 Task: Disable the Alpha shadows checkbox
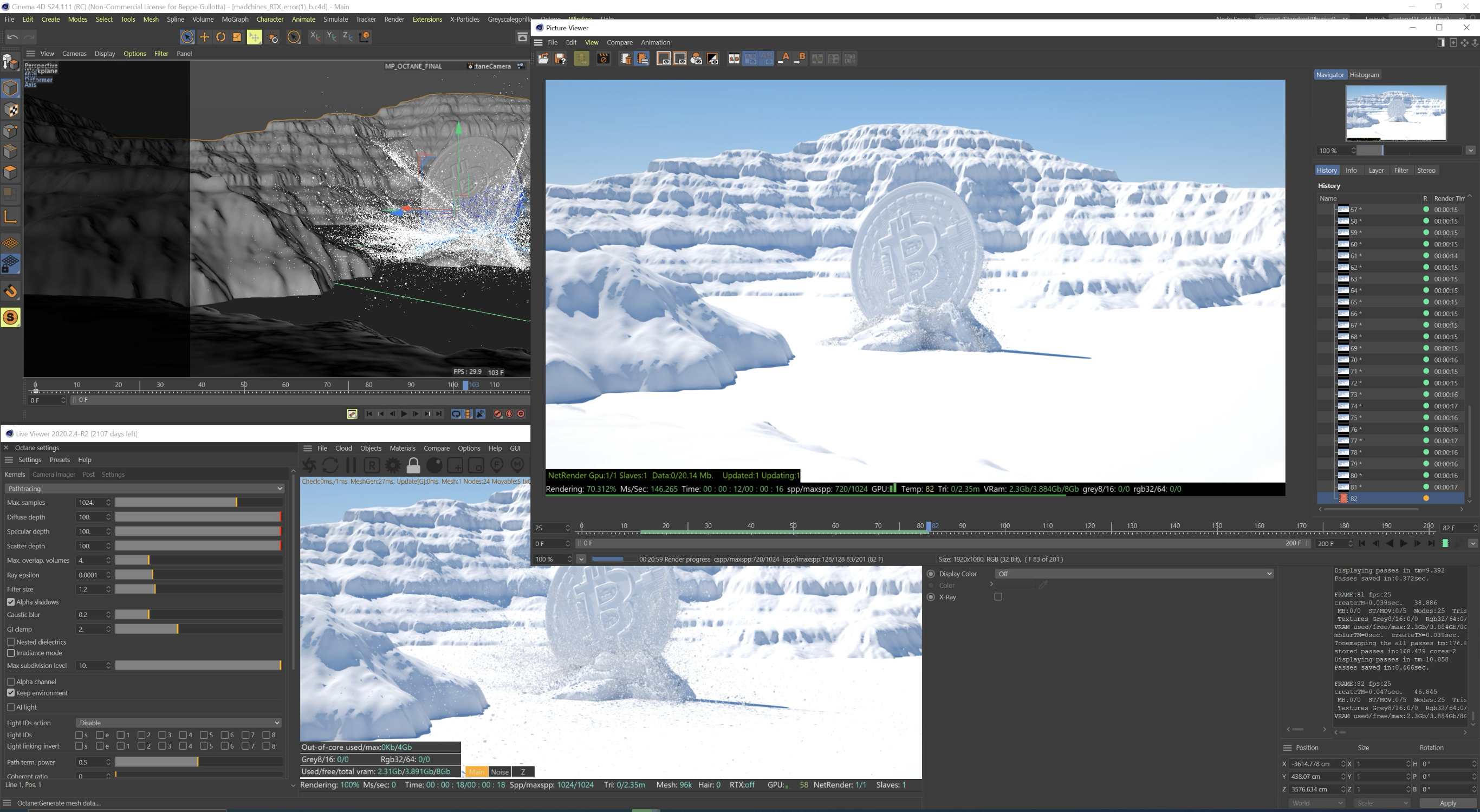[x=11, y=602]
